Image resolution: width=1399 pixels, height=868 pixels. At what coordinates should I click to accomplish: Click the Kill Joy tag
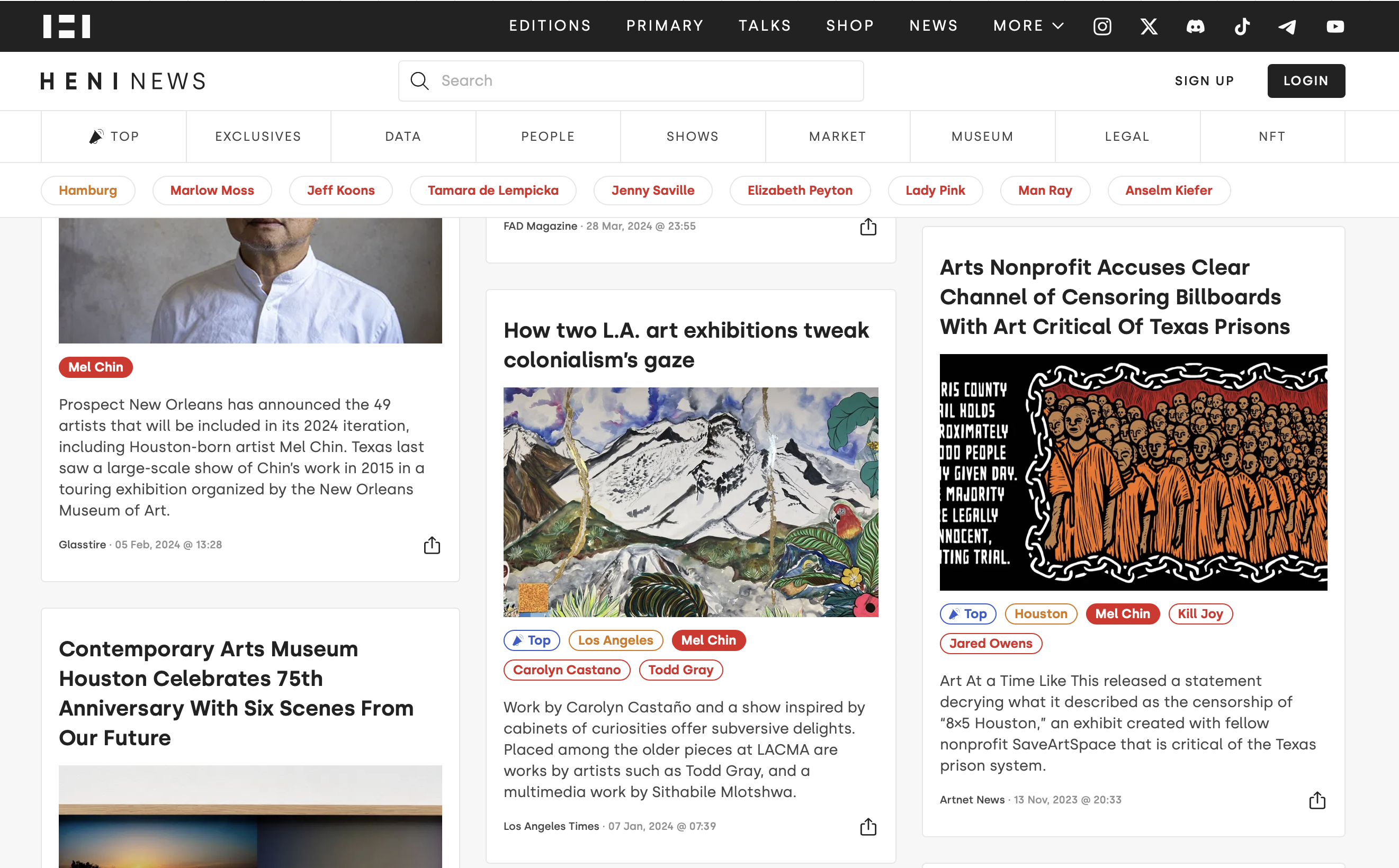(x=1200, y=614)
